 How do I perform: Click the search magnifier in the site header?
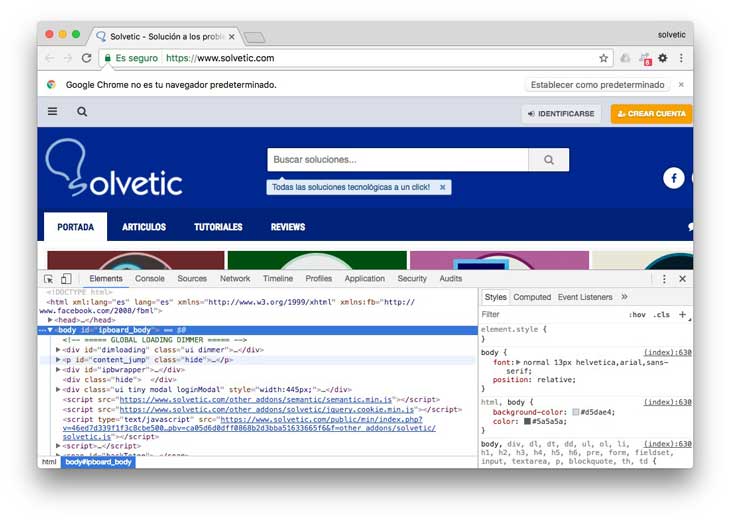pyautogui.click(x=82, y=112)
